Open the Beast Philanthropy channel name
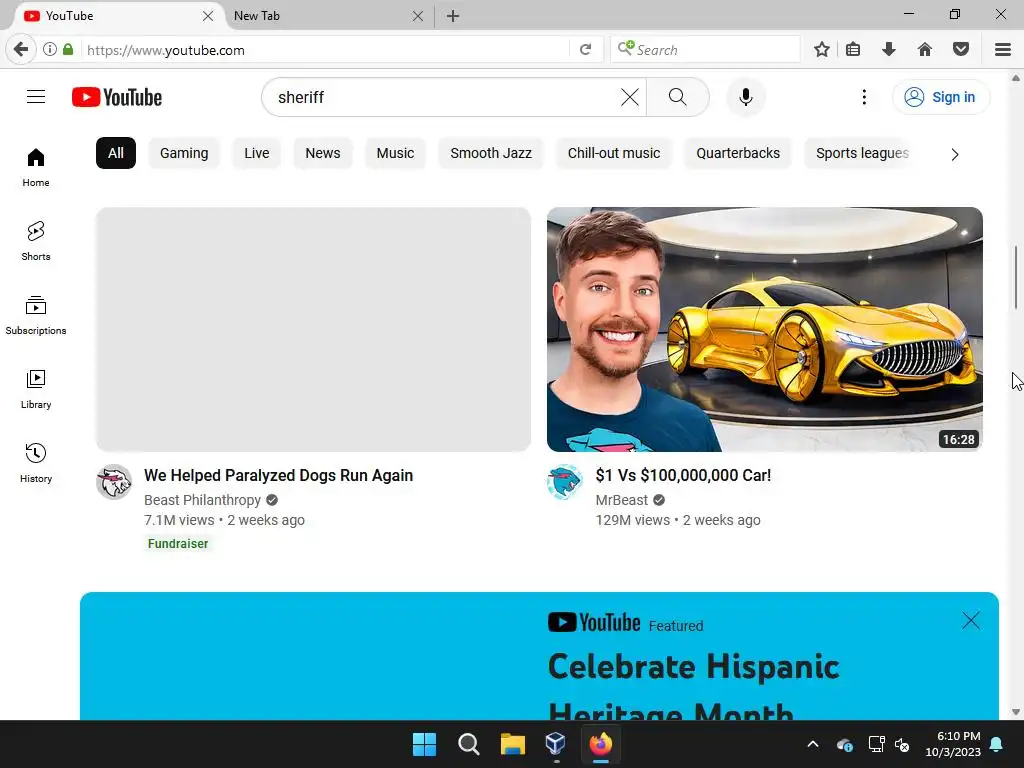 tap(202, 500)
